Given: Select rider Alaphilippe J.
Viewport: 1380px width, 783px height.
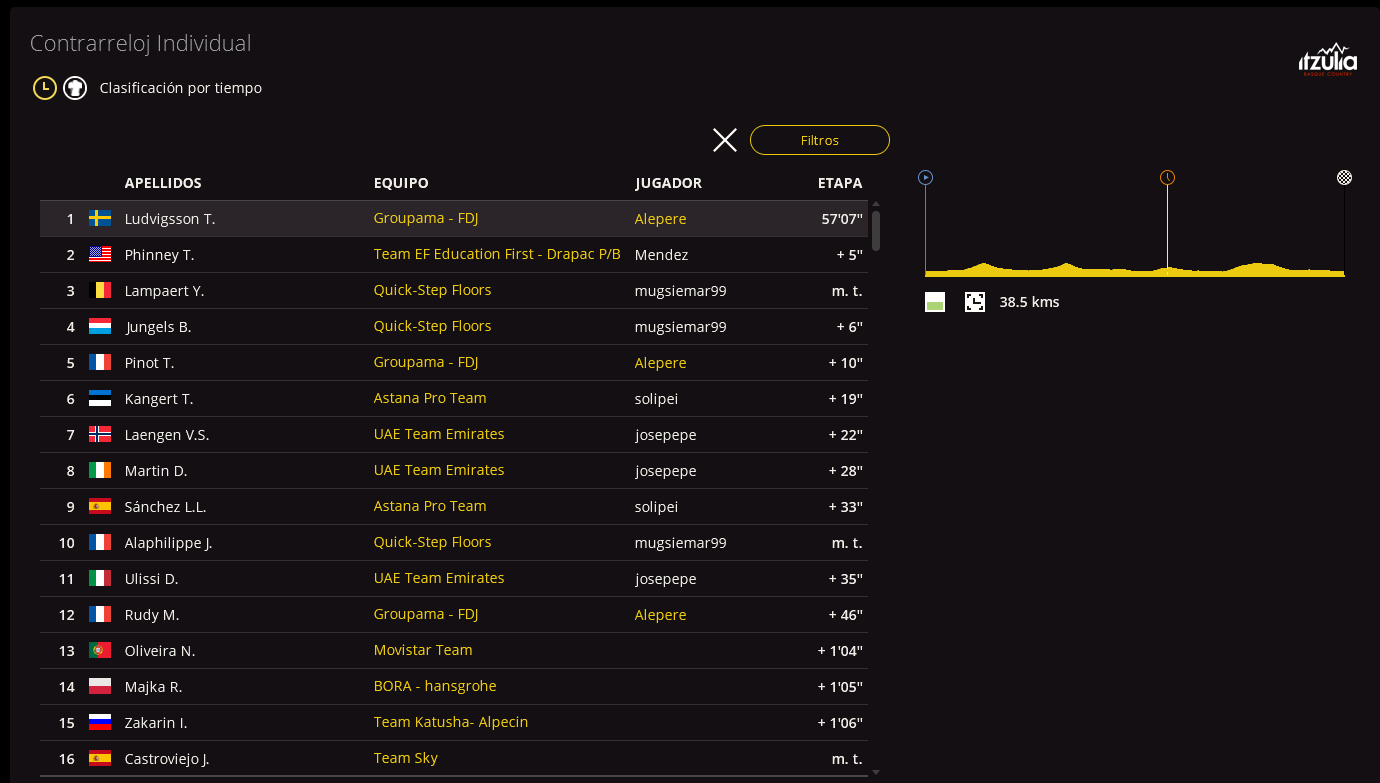Looking at the screenshot, I should pos(168,543).
